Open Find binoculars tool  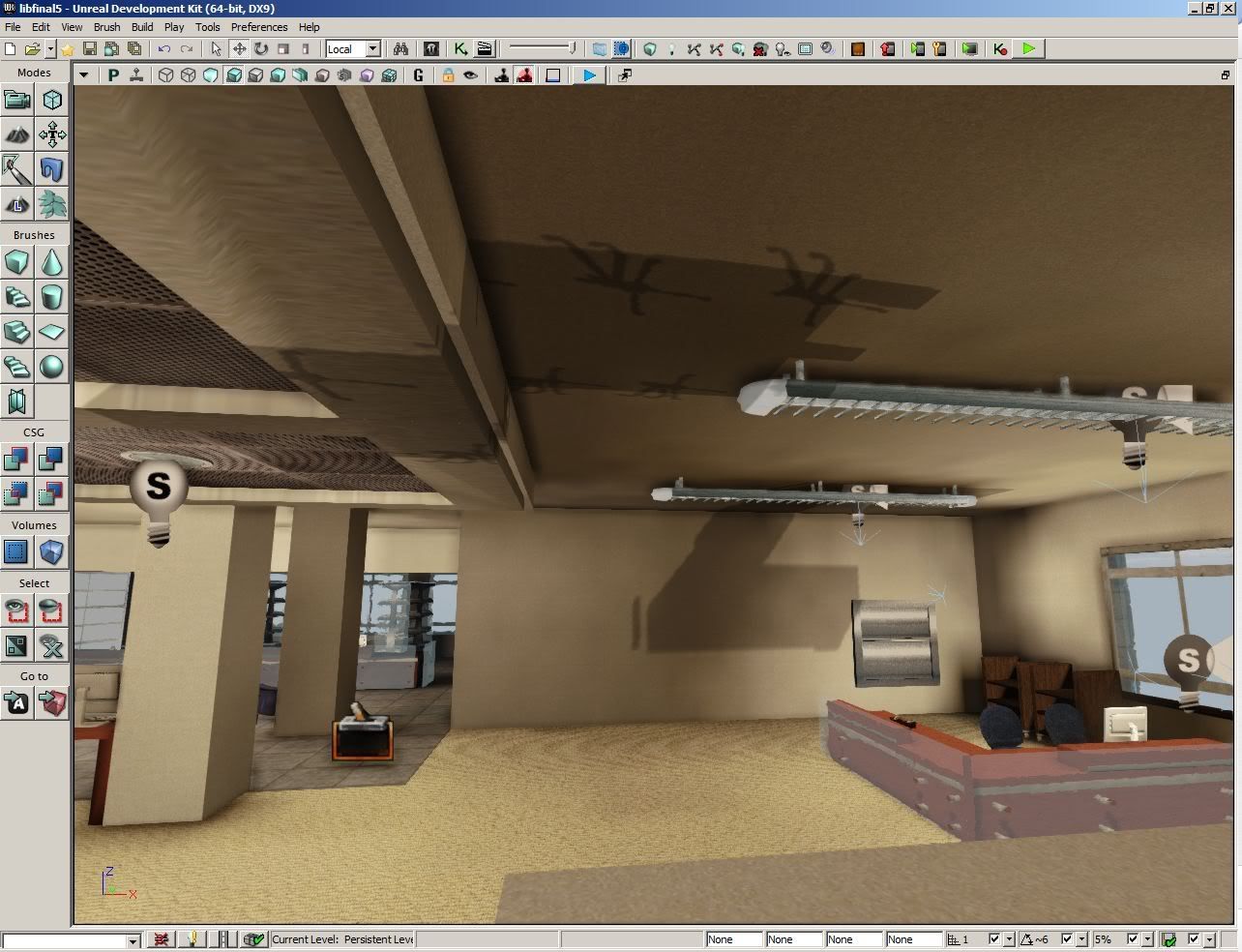pos(400,48)
